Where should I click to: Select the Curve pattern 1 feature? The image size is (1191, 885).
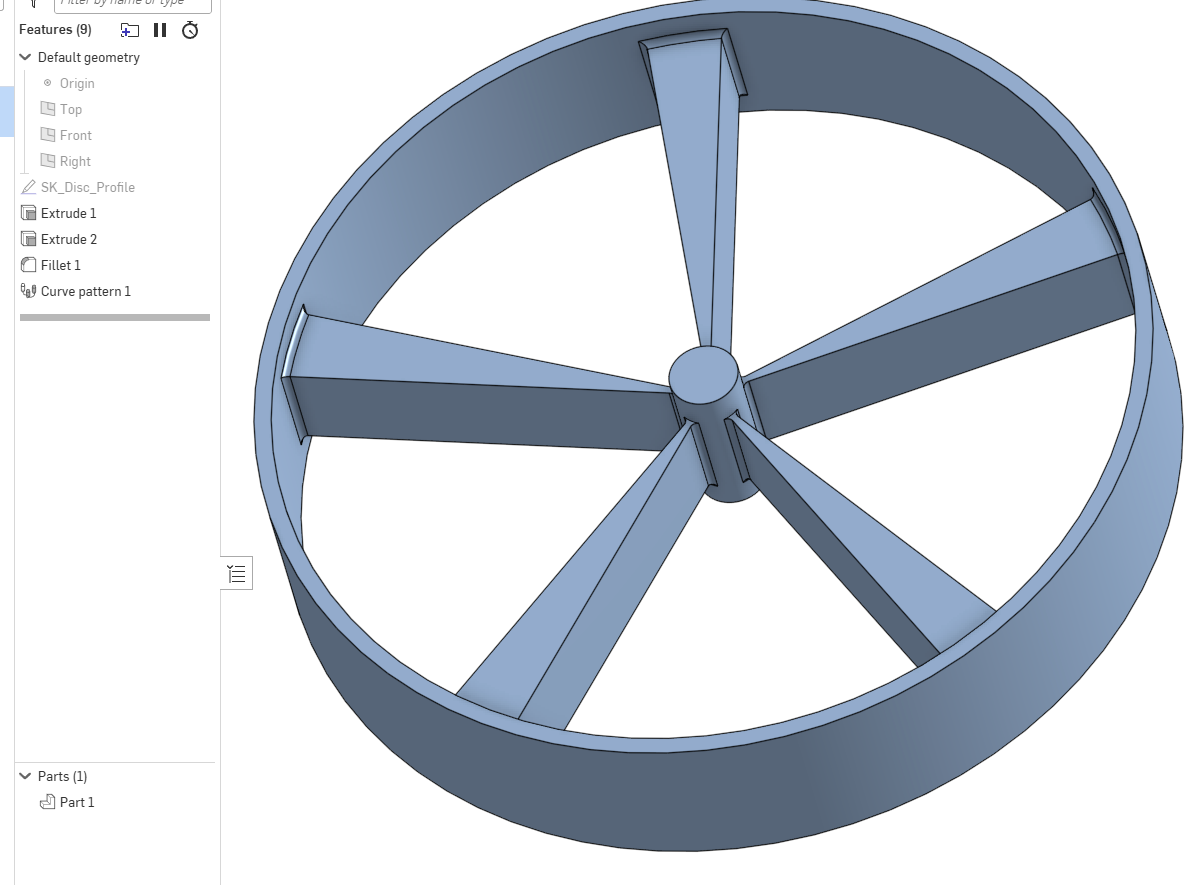pyautogui.click(x=85, y=291)
